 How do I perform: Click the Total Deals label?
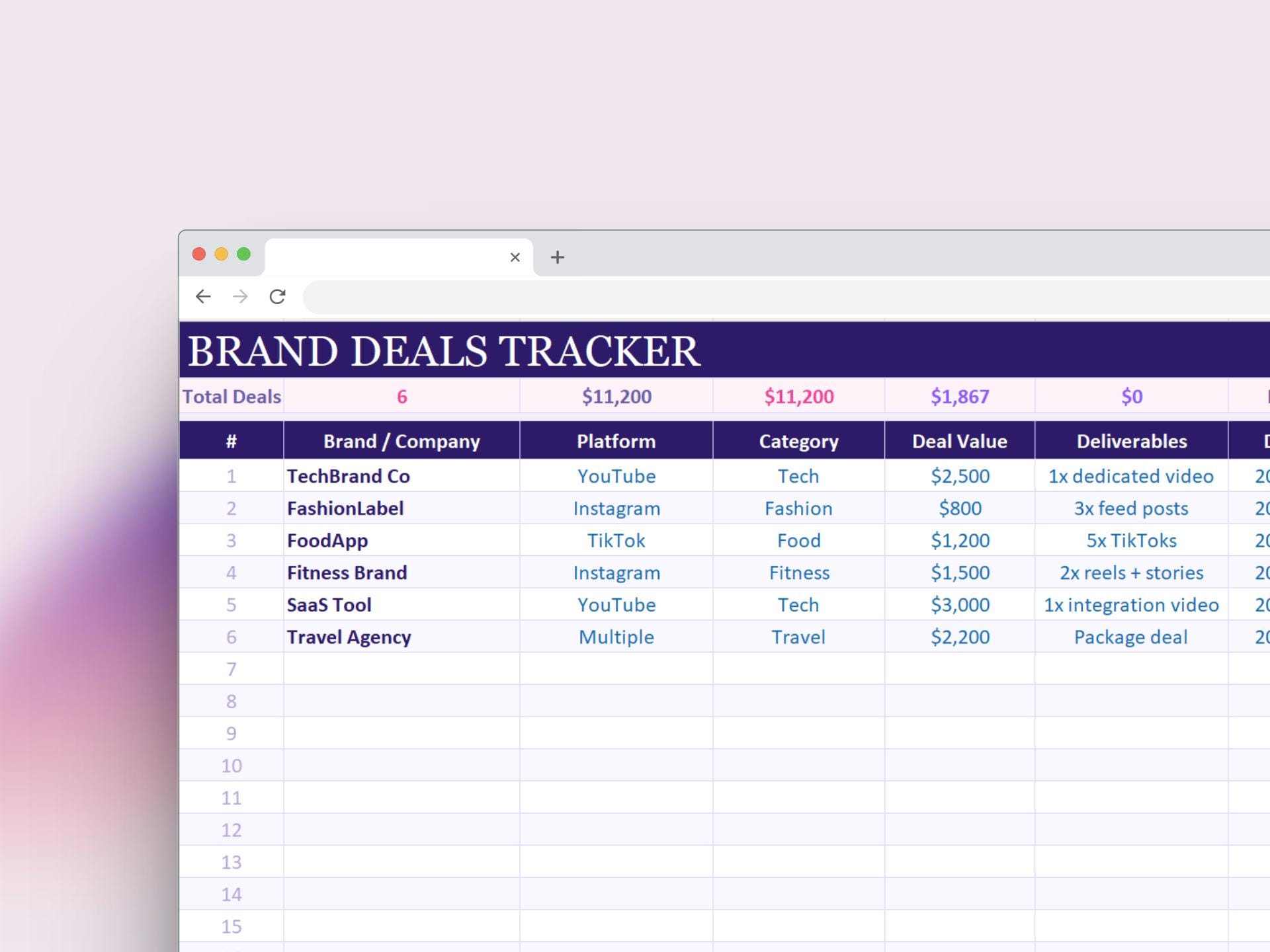click(232, 397)
